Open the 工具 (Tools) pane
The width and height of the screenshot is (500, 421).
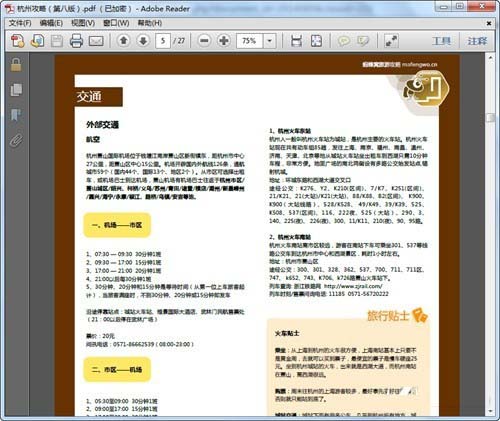[441, 41]
